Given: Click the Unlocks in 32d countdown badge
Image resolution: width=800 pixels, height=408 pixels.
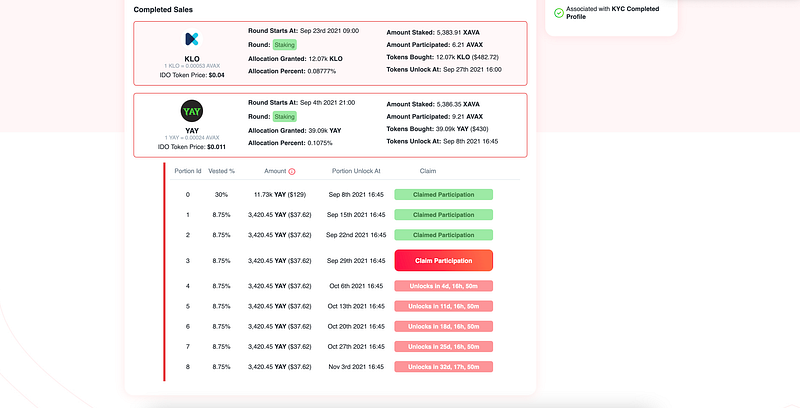Looking at the screenshot, I should point(443,367).
